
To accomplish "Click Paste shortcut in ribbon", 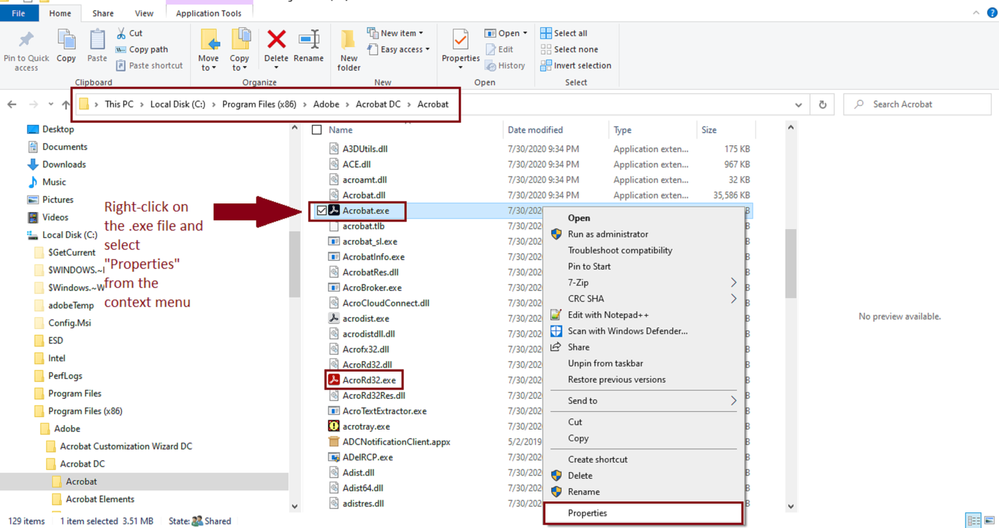I will (x=148, y=66).
